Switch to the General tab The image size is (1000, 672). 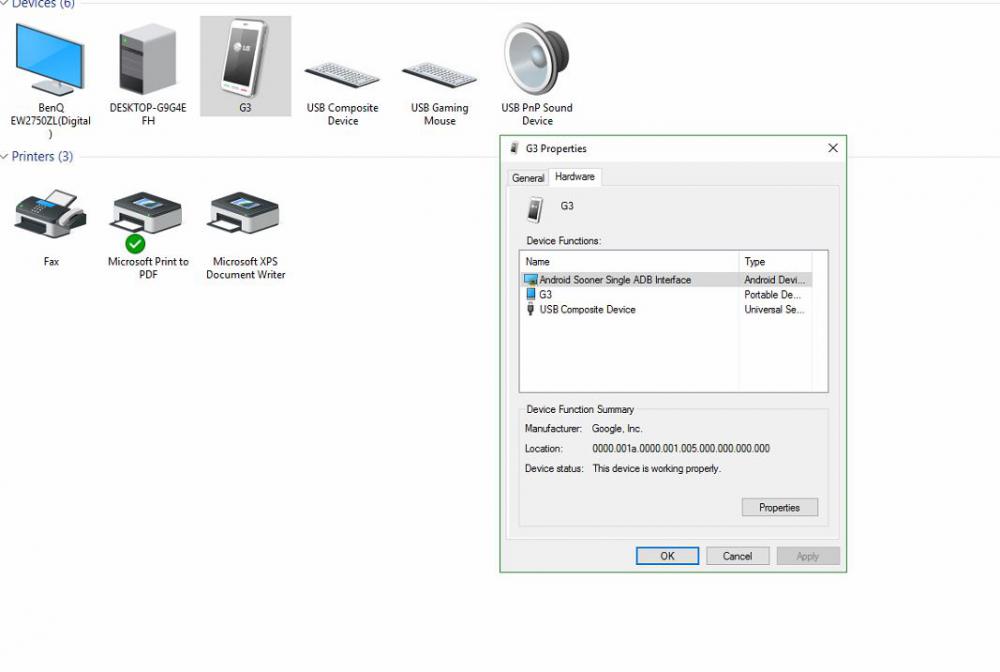point(528,178)
